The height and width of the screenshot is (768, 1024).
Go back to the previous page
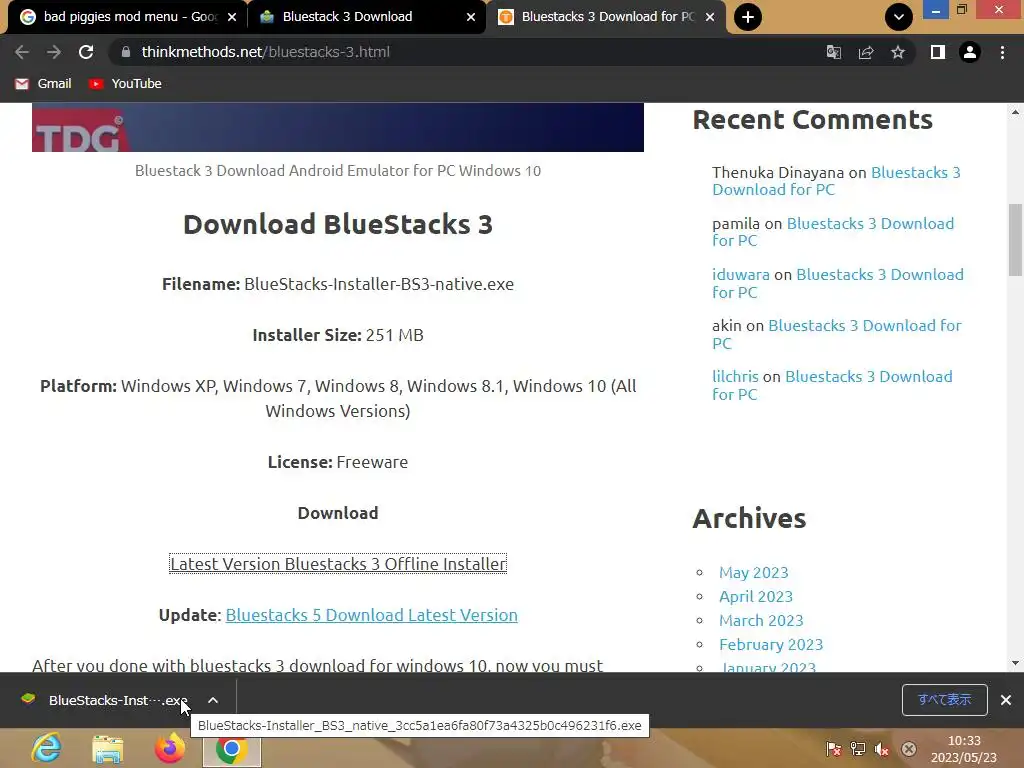click(x=22, y=52)
